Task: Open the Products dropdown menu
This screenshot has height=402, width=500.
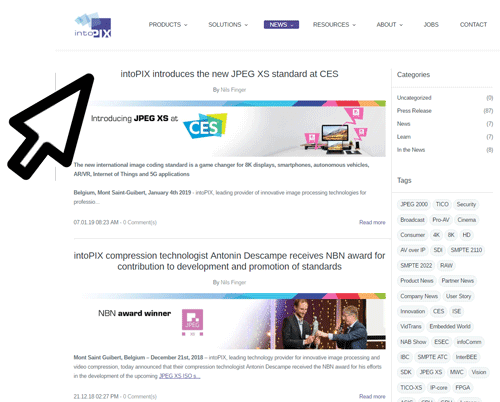Action: (168, 25)
